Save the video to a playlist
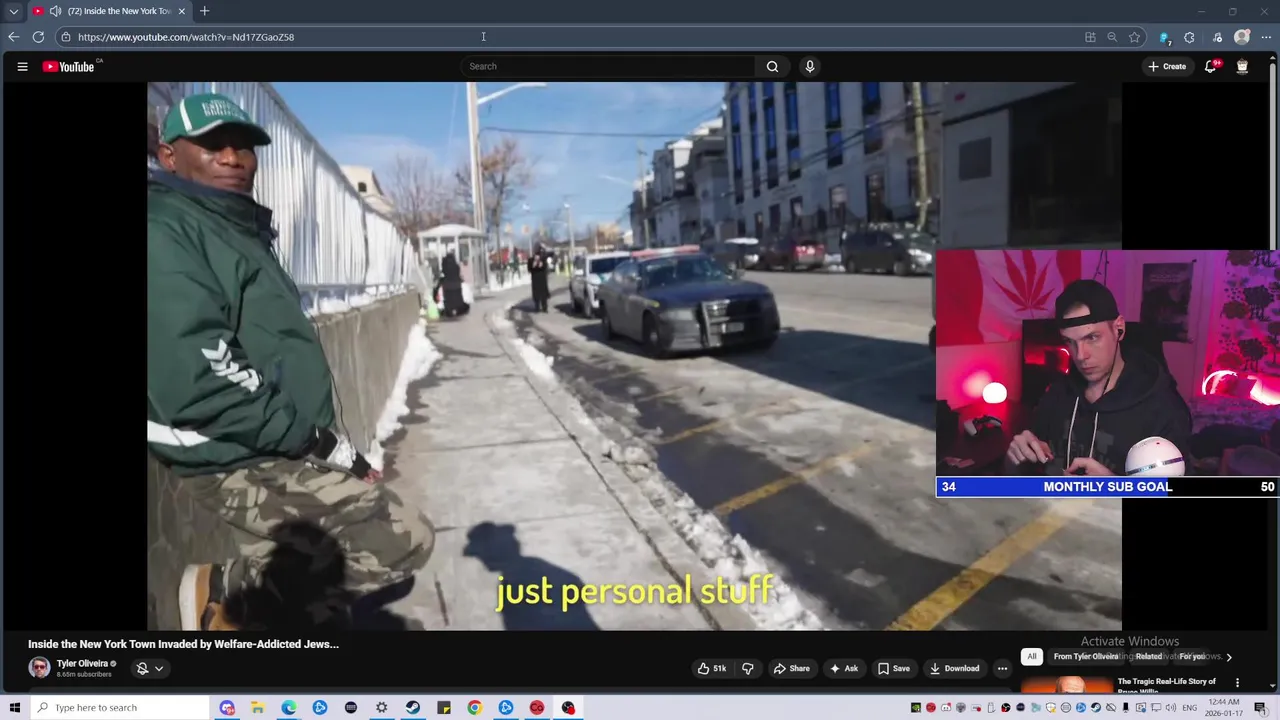The image size is (1280, 720). click(x=893, y=668)
